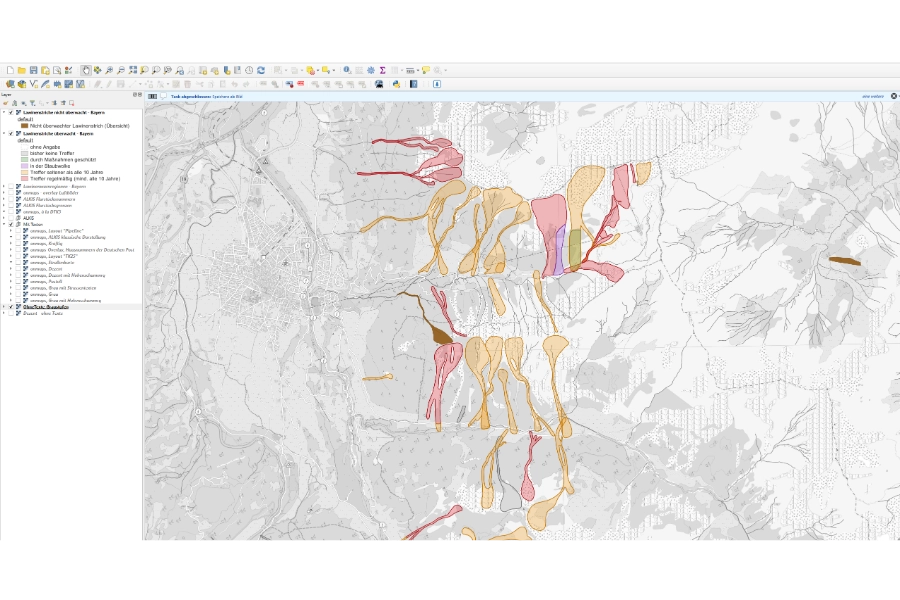This screenshot has height=600, width=900.
Task: Enable the ALKIS Flurstücksnummern layer checkbox
Action: coord(11,199)
